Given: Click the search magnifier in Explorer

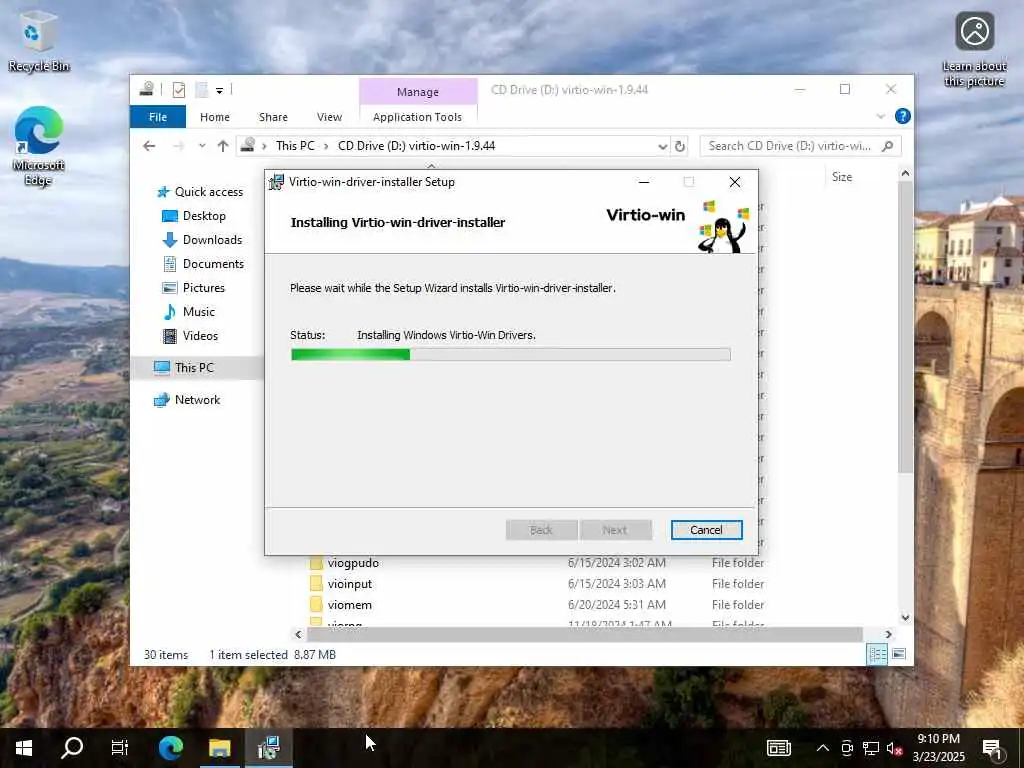Looking at the screenshot, I should (x=887, y=146).
